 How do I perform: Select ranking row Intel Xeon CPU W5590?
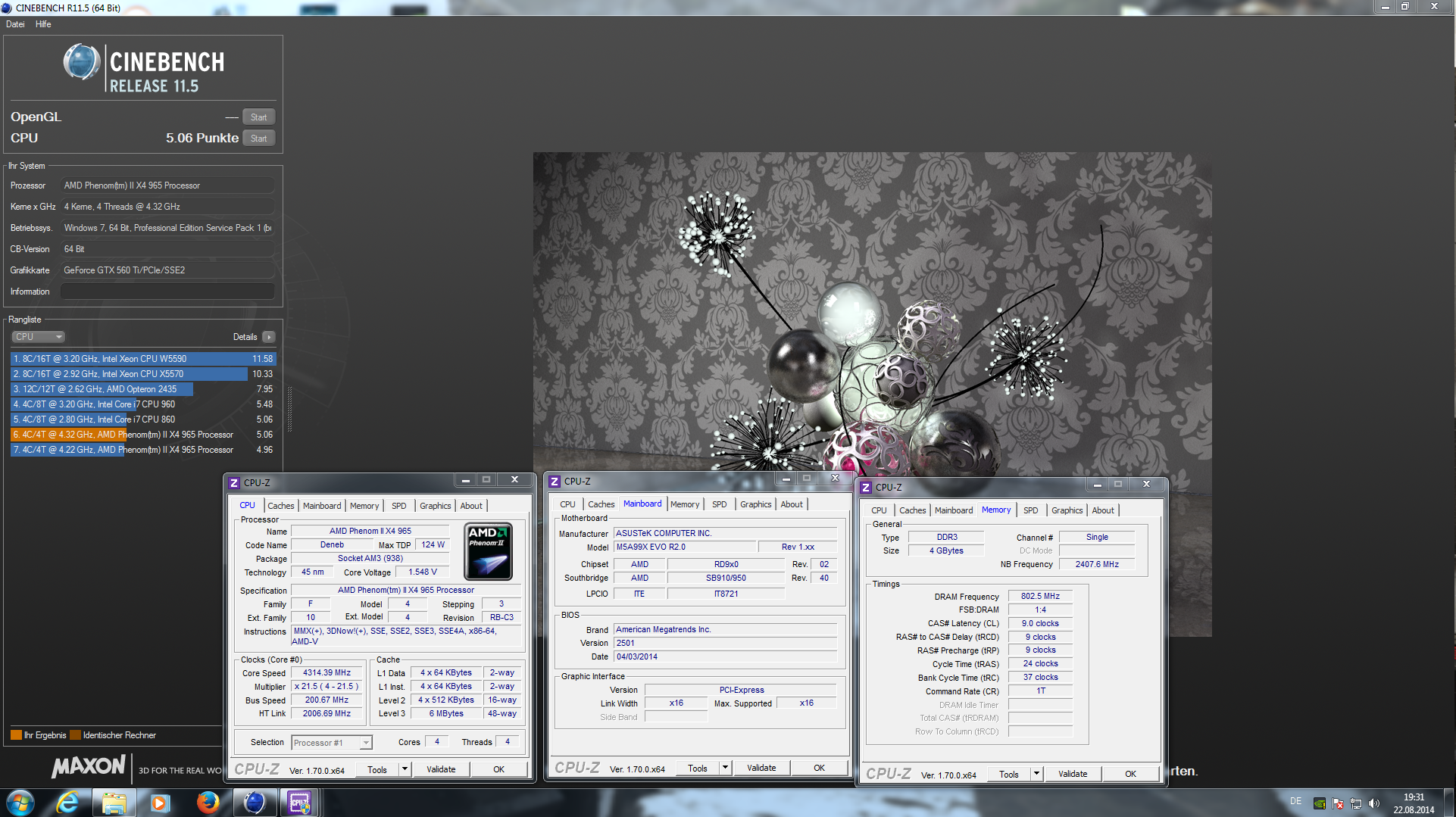coord(143,359)
